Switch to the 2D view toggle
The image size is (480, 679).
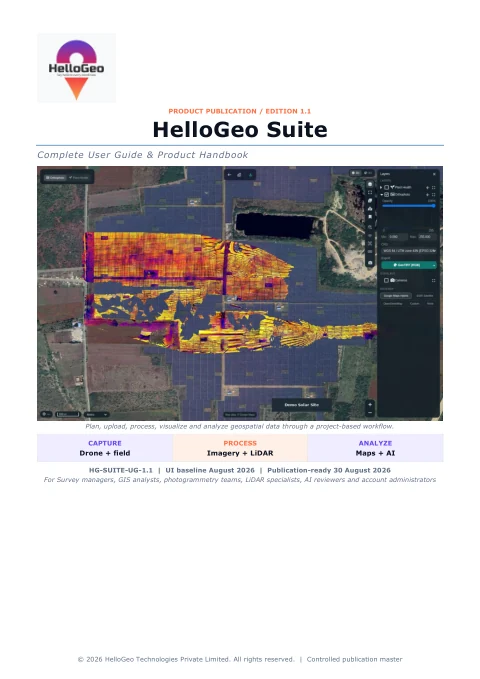coord(355,173)
